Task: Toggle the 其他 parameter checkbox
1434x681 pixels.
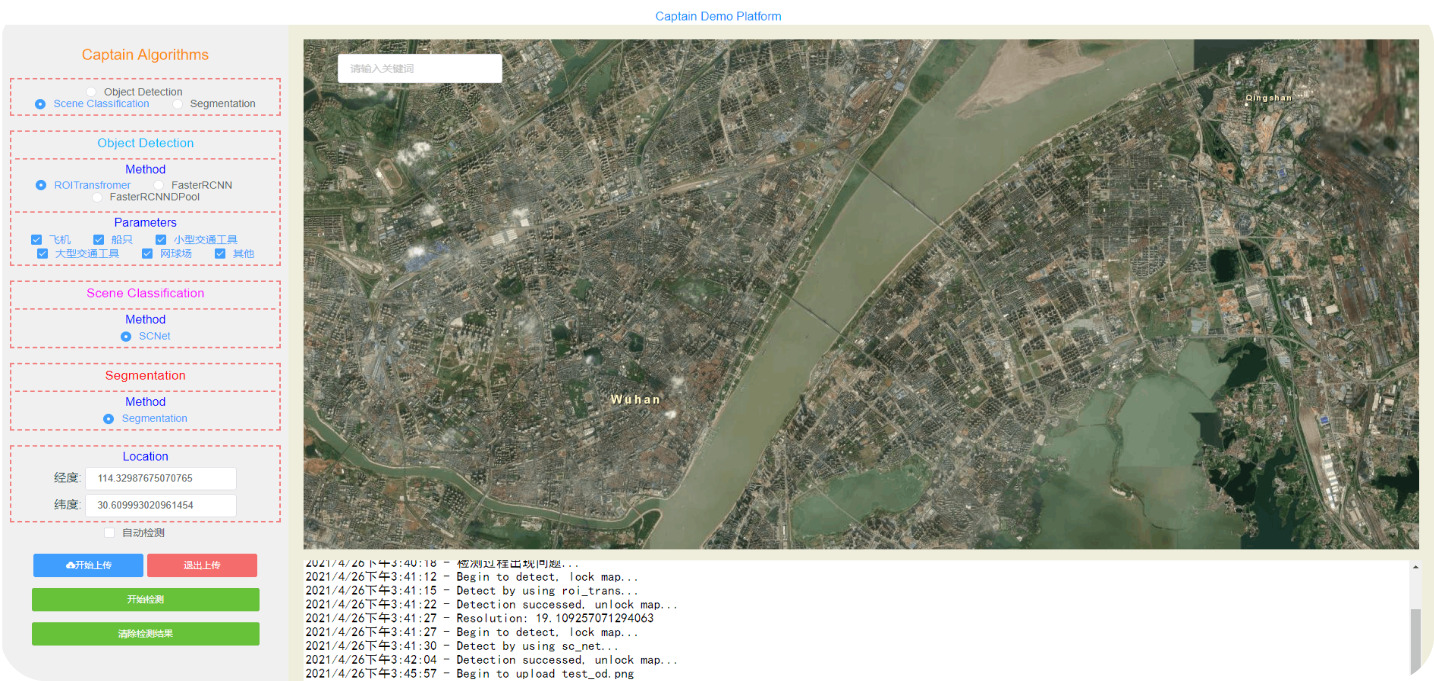Action: tap(221, 254)
